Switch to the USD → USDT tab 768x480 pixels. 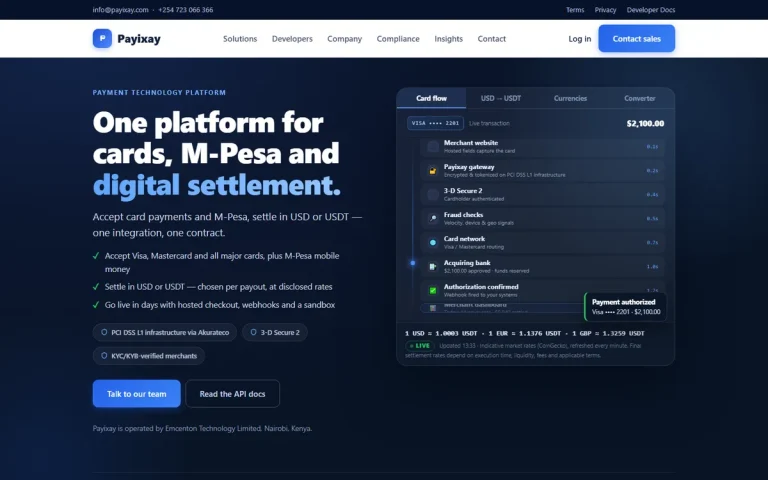pos(501,98)
